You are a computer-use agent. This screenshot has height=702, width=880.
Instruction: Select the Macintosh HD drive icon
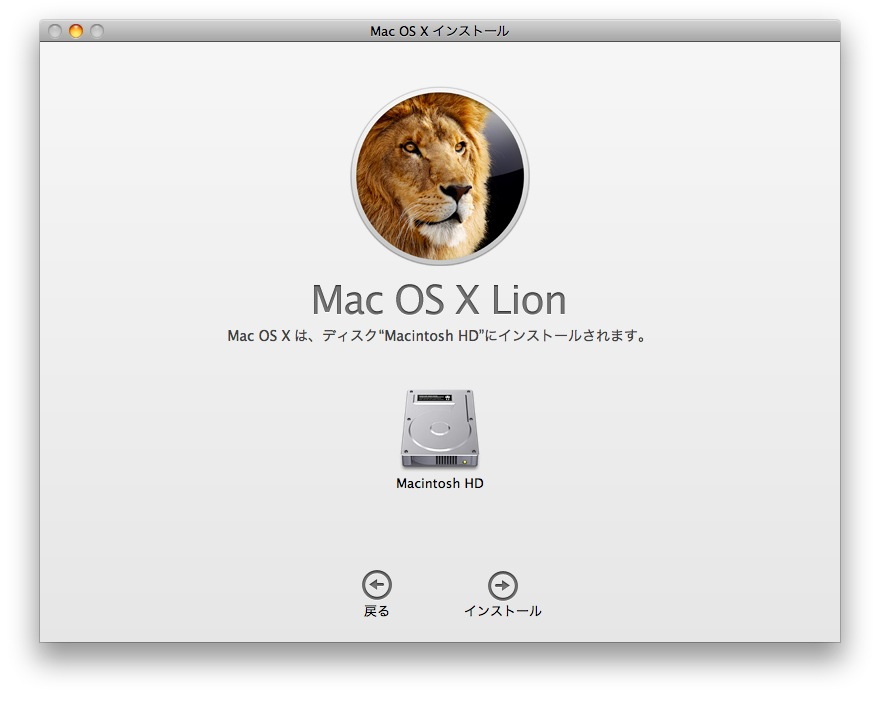[x=439, y=430]
